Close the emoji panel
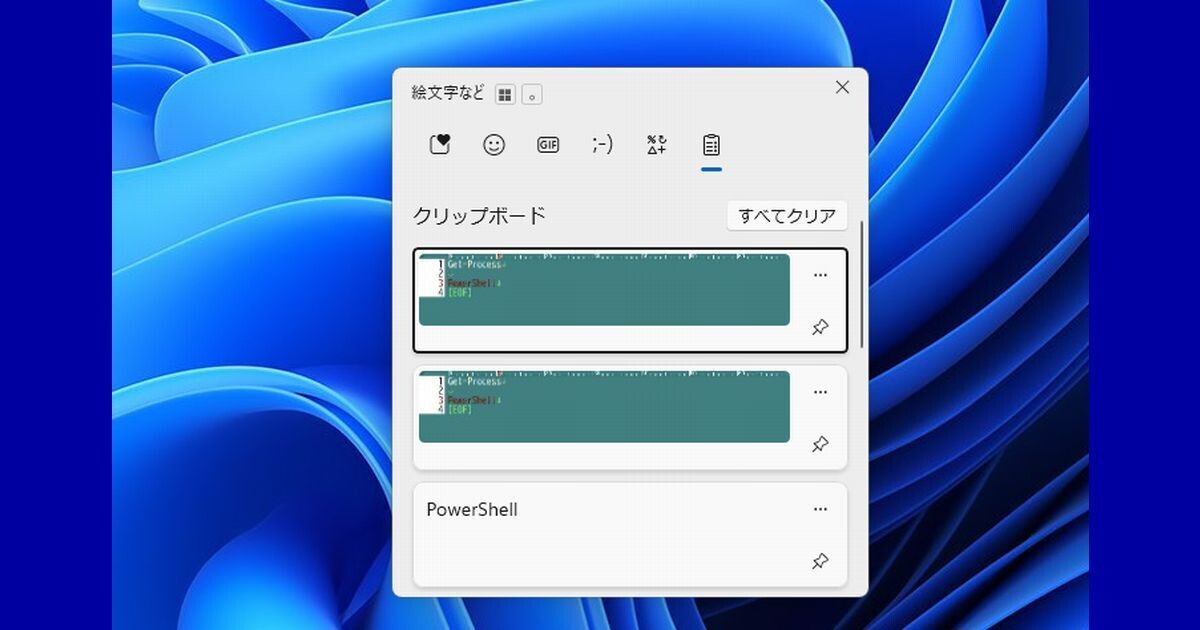Screen dimensions: 1200x630 [842, 88]
